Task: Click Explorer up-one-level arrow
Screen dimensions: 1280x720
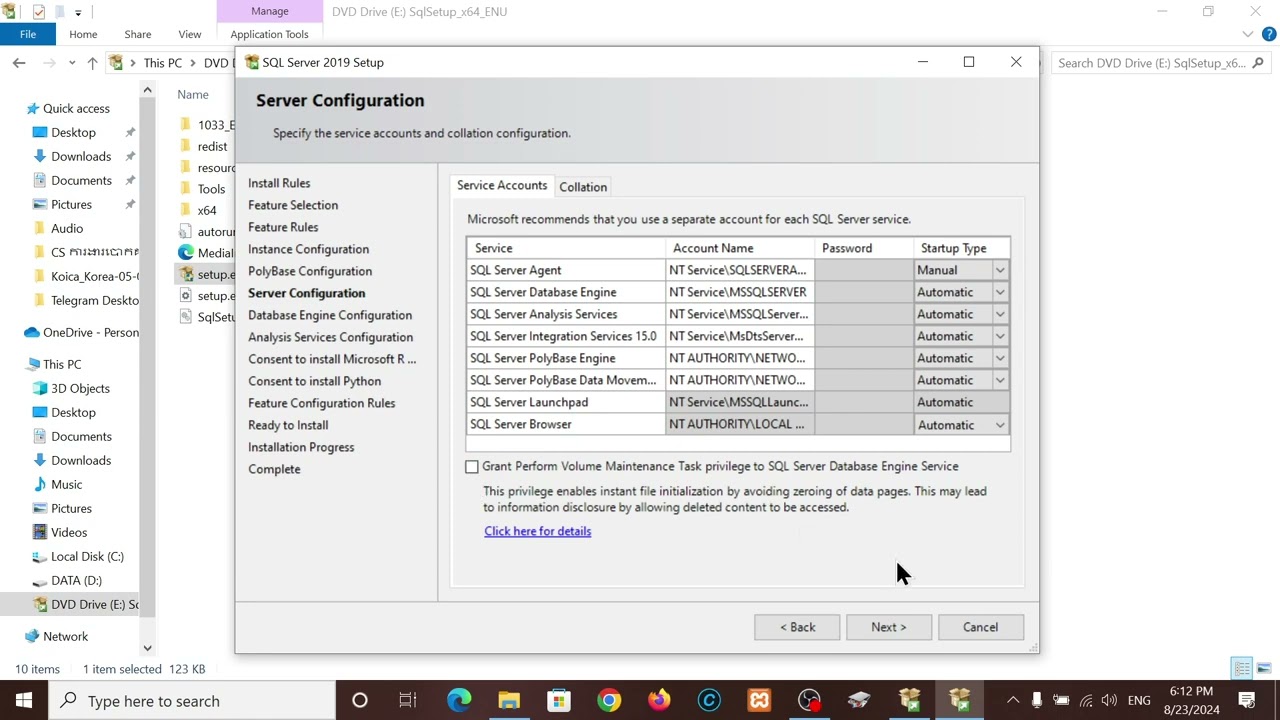Action: click(x=92, y=63)
